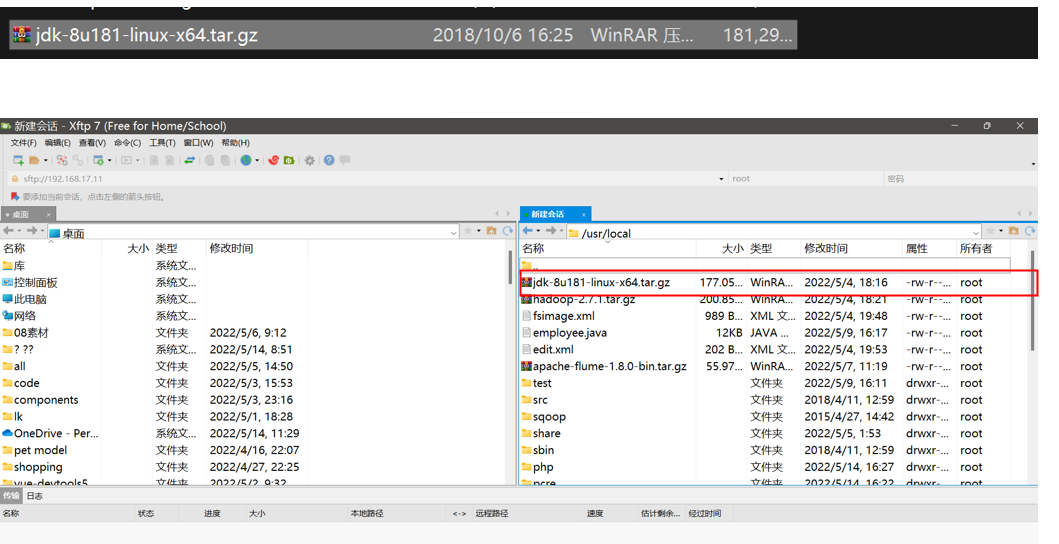The width and height of the screenshot is (1059, 544).
Task: Click the home folder icon in left pane
Action: (x=492, y=231)
